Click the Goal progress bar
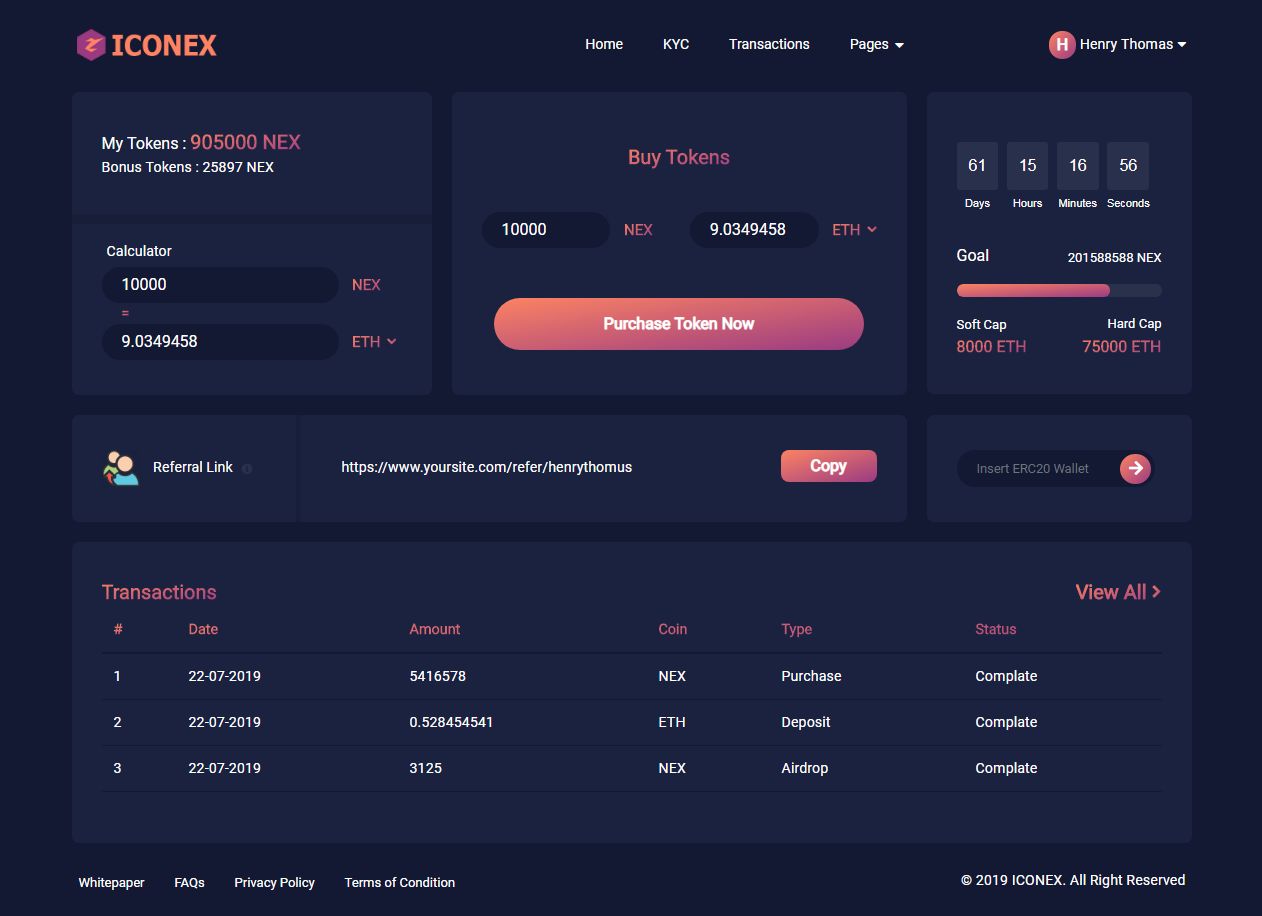Screen dimensions: 1262x916 point(1059,290)
